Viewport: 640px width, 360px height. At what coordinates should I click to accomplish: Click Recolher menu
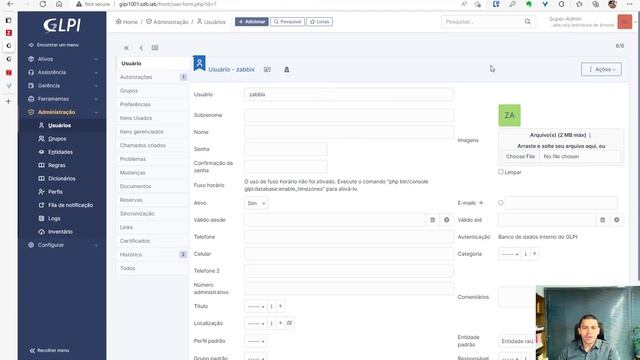point(49,350)
